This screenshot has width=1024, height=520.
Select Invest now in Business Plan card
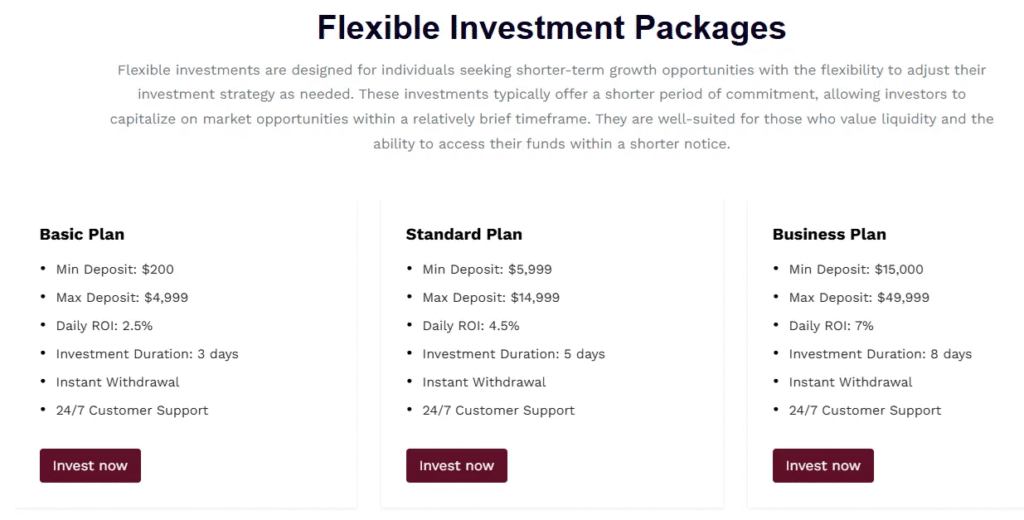point(823,466)
